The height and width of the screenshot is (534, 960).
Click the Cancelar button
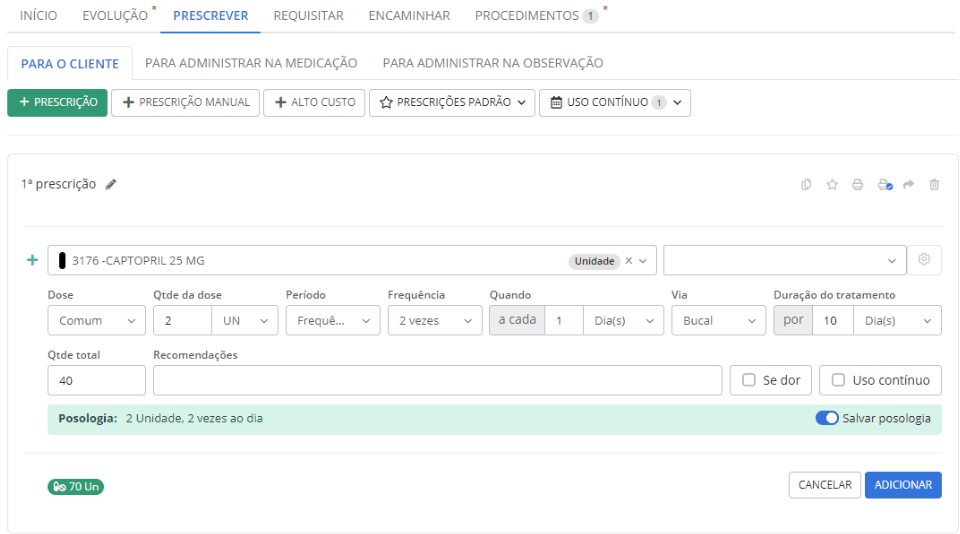[x=825, y=485]
